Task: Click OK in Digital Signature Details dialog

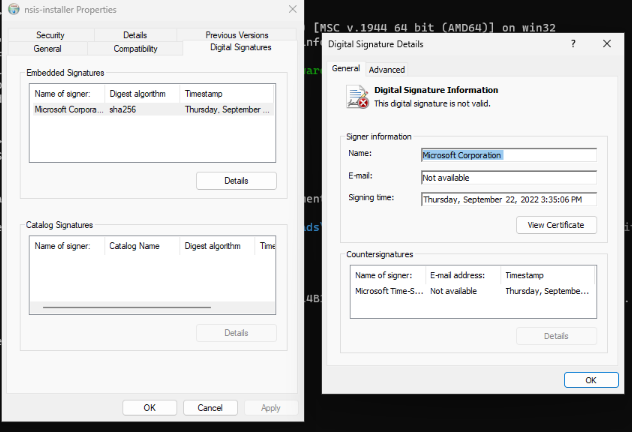Action: point(591,380)
